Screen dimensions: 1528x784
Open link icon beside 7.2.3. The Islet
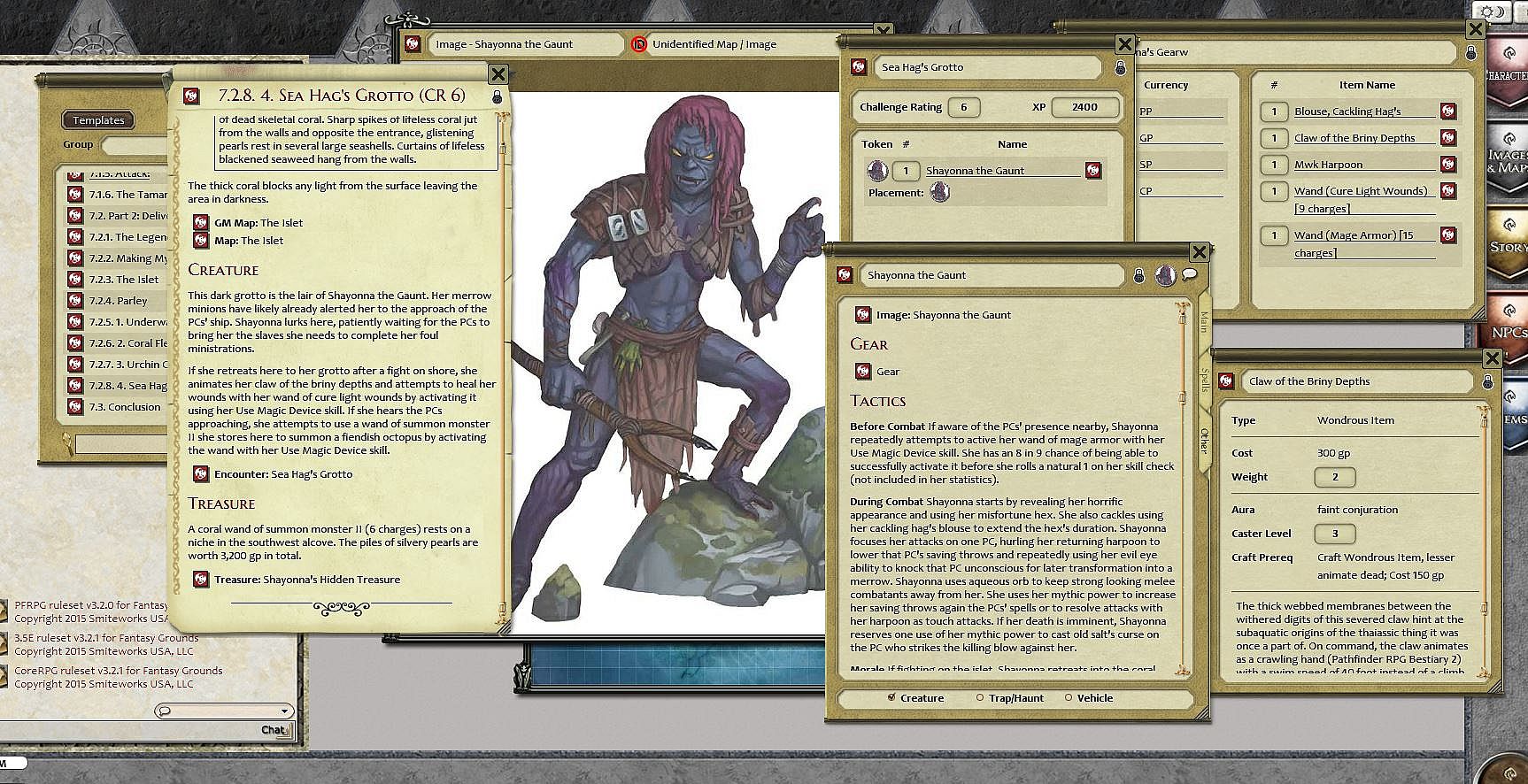click(75, 280)
